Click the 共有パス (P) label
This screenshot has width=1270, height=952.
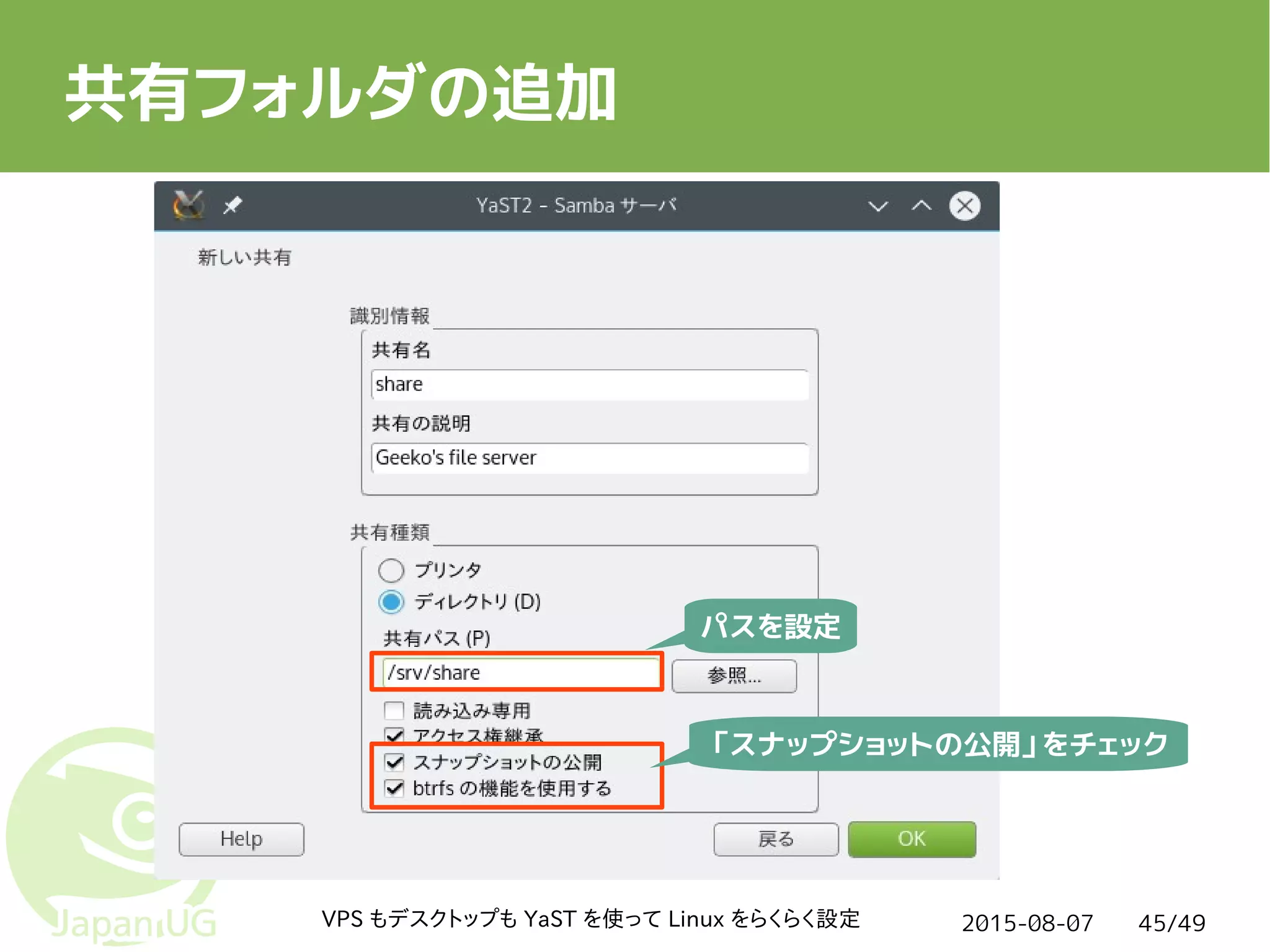pyautogui.click(x=437, y=638)
